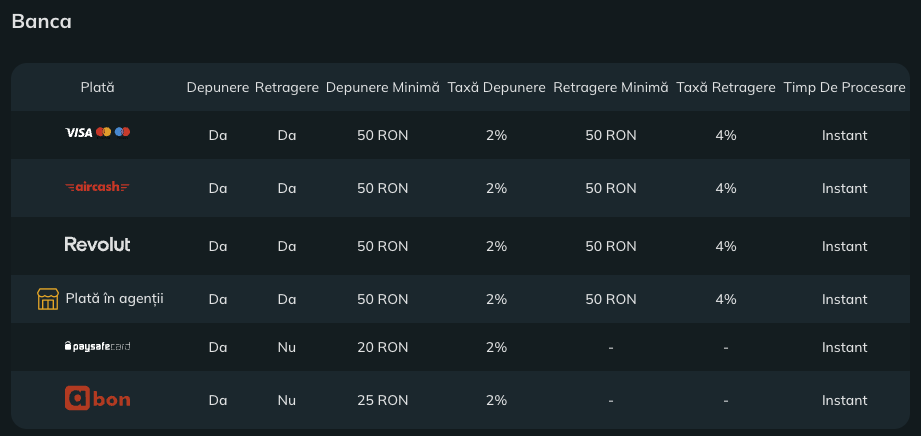Click minimum deposit 50 RON in Revolut row
The width and height of the screenshot is (921, 436).
click(x=382, y=246)
